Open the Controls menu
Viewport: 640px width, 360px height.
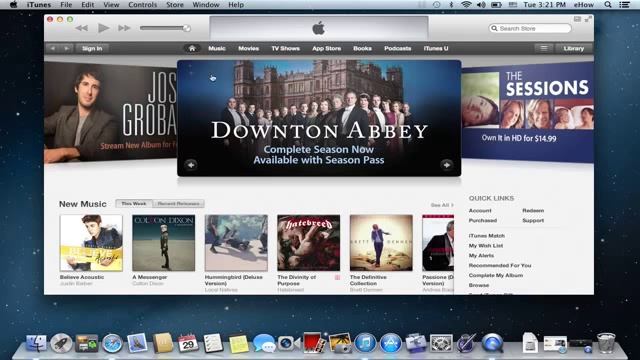(142, 5)
